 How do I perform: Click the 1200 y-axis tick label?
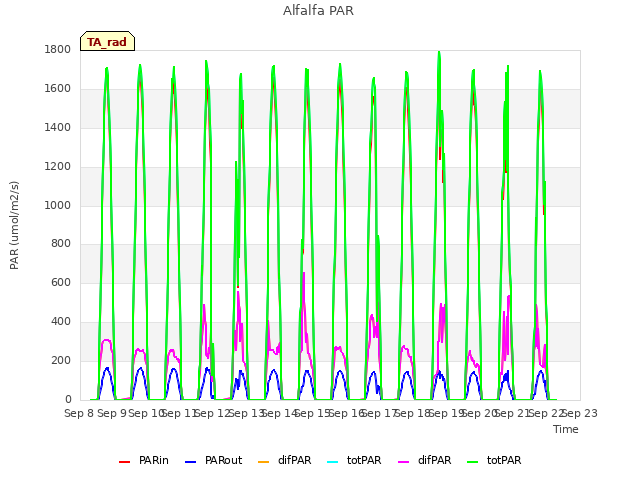tap(58, 167)
